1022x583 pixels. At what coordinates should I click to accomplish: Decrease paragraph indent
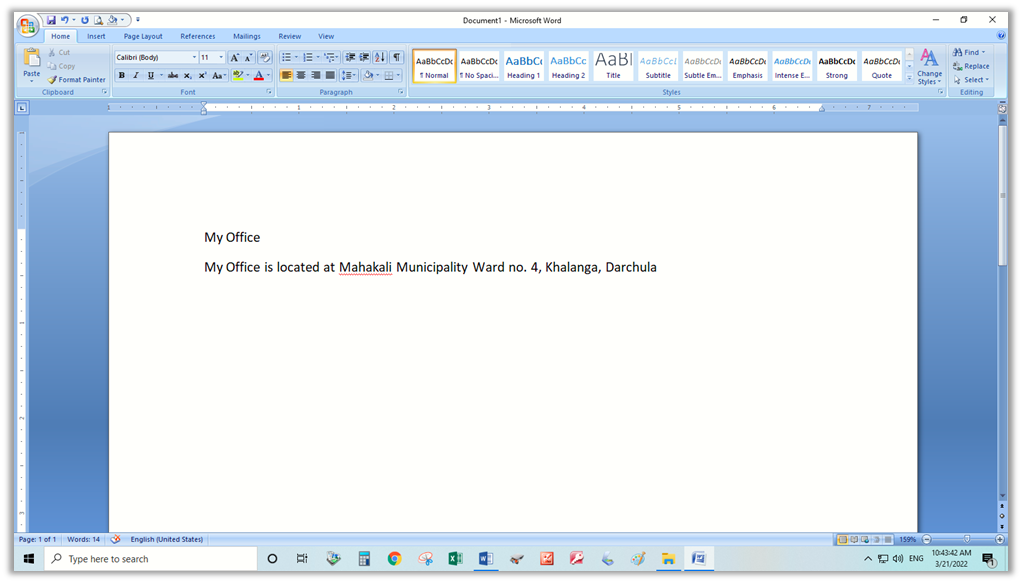pos(350,57)
